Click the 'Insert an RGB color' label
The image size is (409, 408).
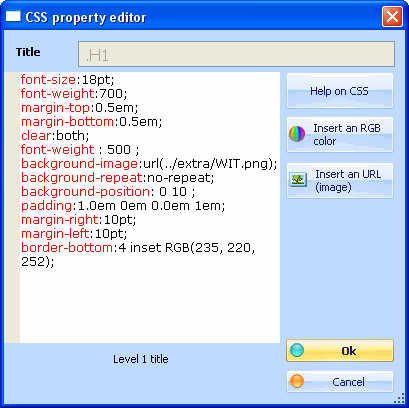tap(347, 135)
